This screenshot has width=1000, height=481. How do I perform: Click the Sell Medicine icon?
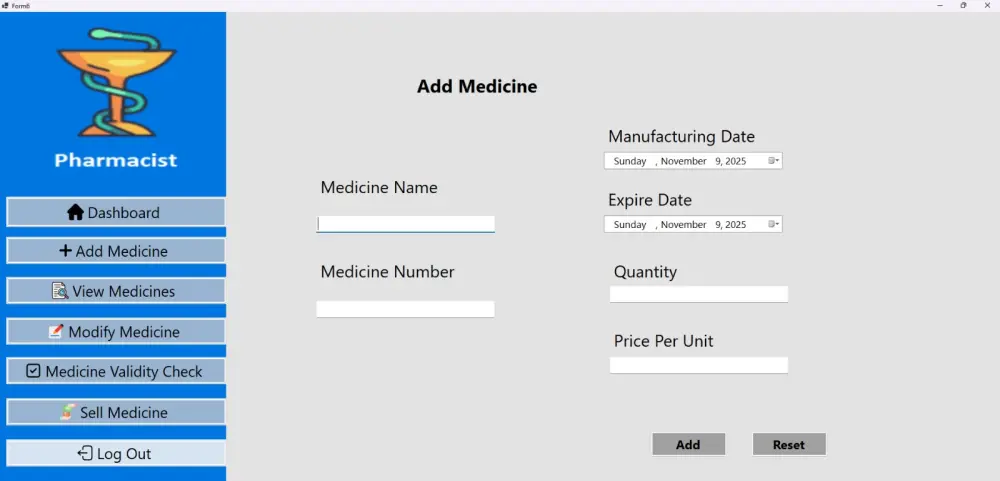pos(68,412)
